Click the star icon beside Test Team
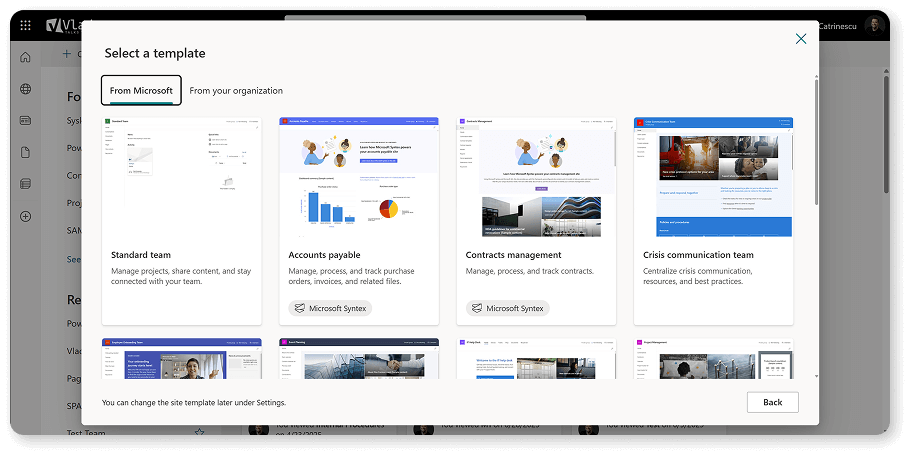The width and height of the screenshot is (910, 455). point(200,432)
